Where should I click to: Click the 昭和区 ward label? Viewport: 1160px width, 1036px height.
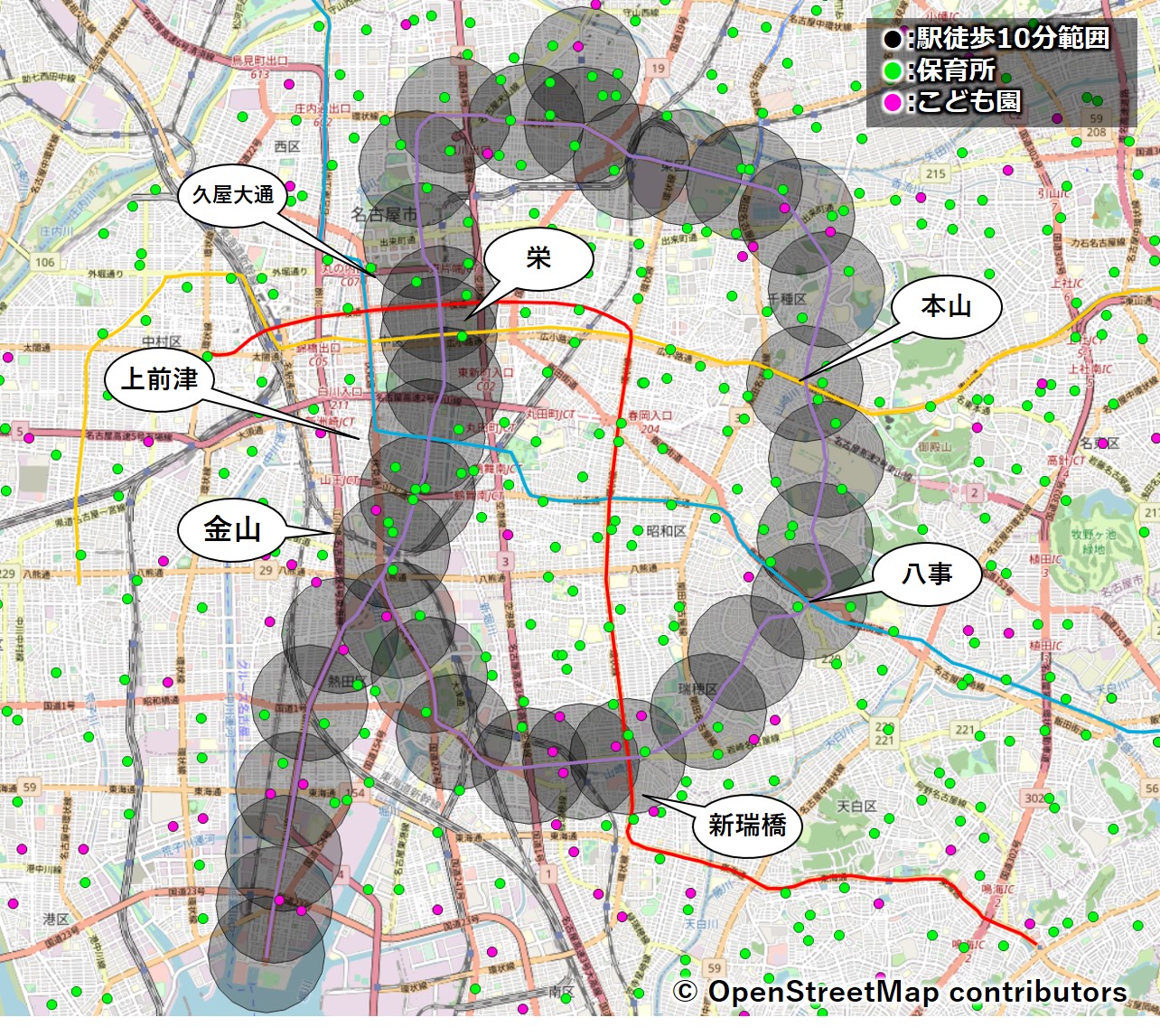point(666,531)
